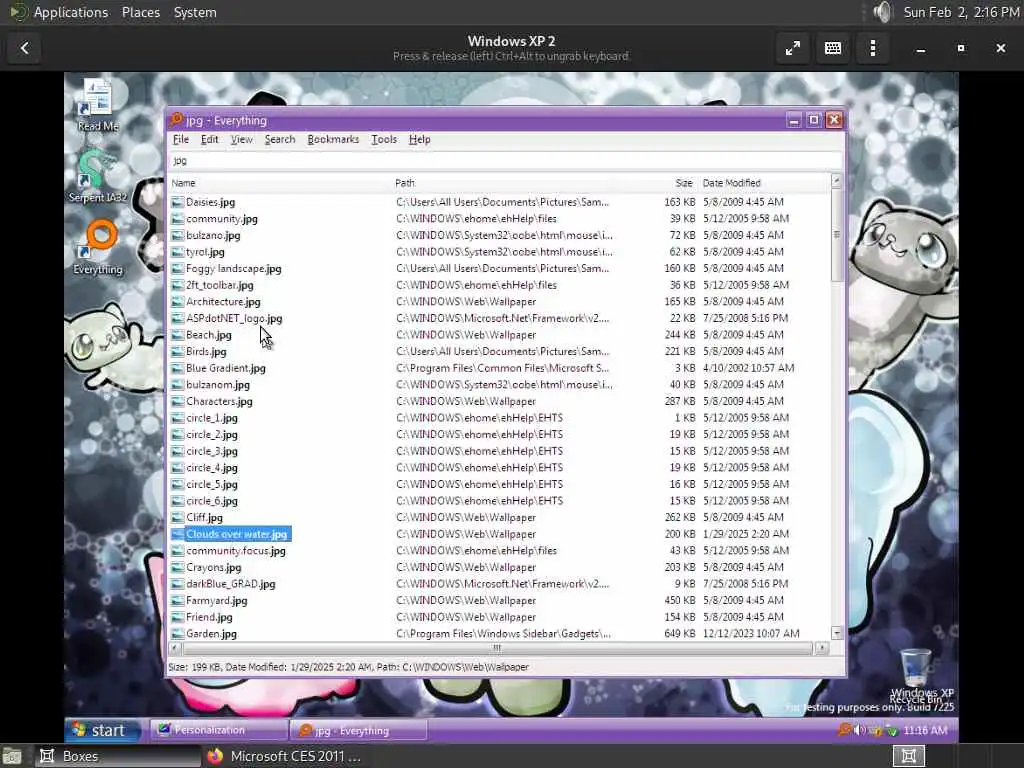
Task: Select darkBlue_GRAD.jpg file name
Action: [231, 584]
